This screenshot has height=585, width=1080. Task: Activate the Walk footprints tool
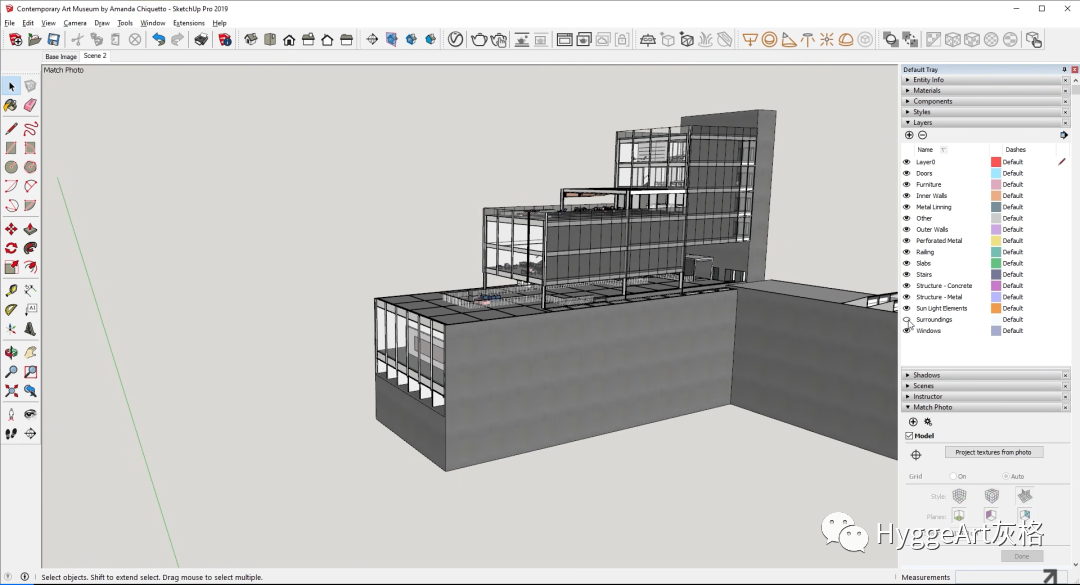tap(11, 433)
